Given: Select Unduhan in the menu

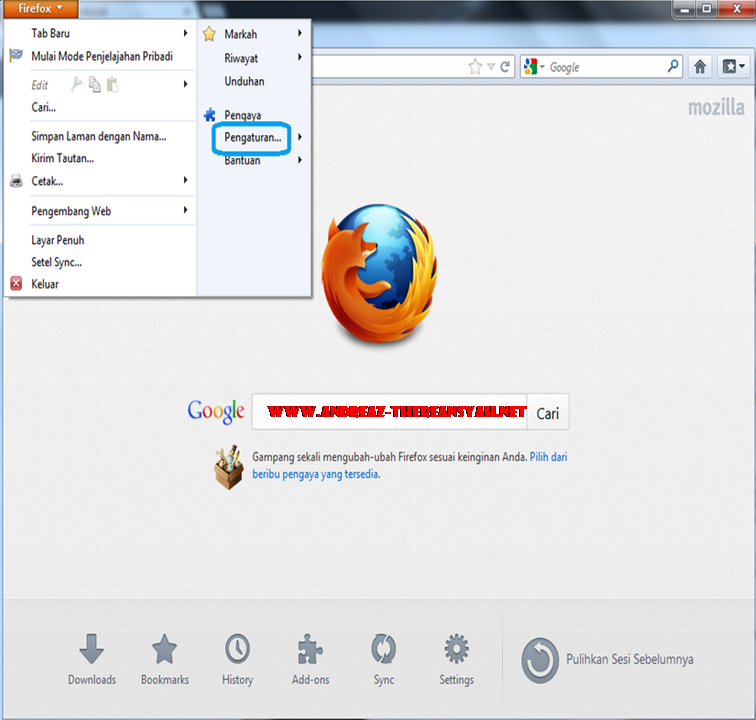Looking at the screenshot, I should tap(244, 81).
